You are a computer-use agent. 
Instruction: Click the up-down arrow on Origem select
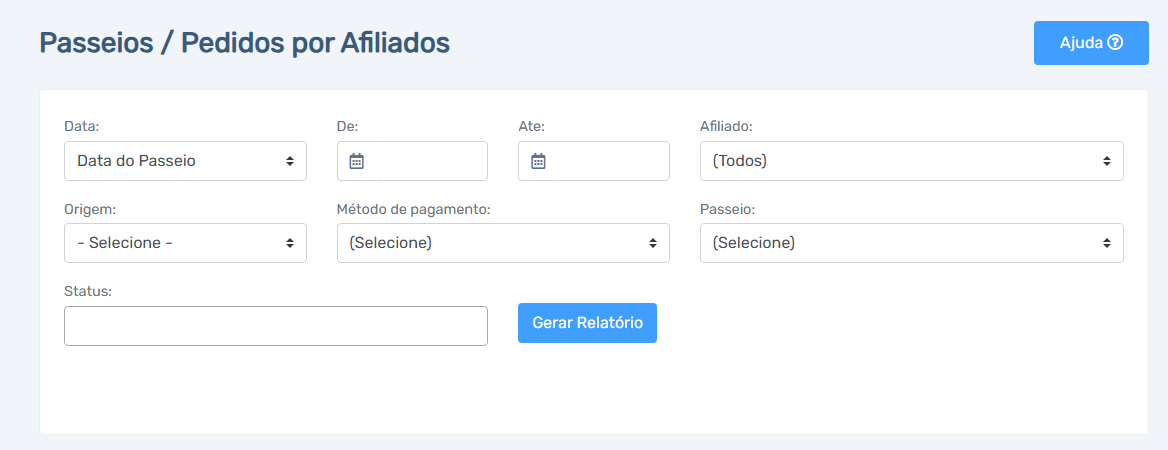(290, 243)
